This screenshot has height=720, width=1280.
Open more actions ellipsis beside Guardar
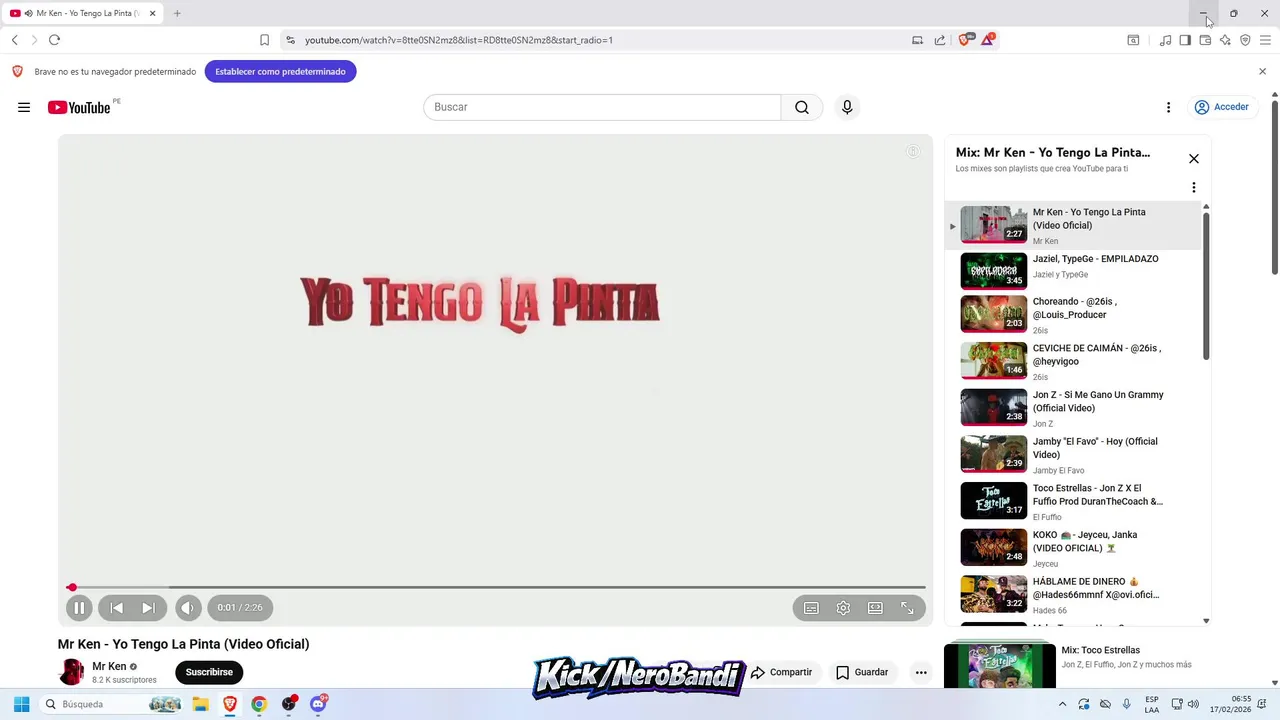(x=921, y=672)
